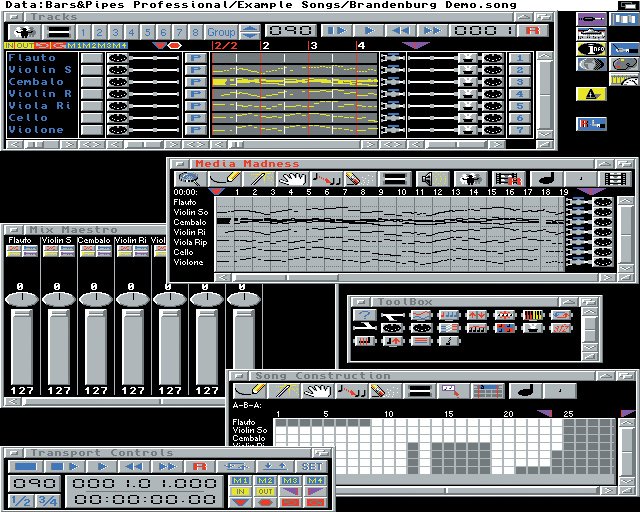Screen dimensions: 640x512
Task: Click the filmstrip icon in Media Madness toolbar
Action: pyautogui.click(x=614, y=179)
